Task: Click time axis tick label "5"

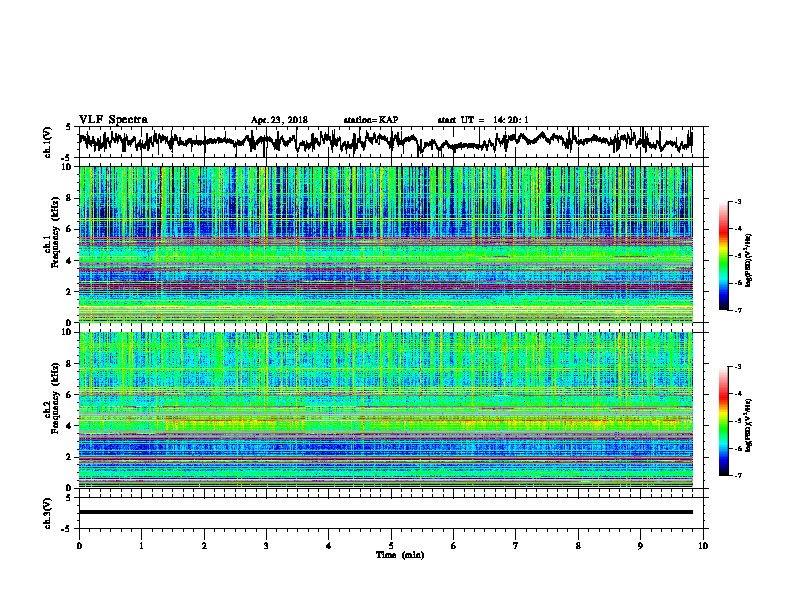Action: tap(391, 546)
